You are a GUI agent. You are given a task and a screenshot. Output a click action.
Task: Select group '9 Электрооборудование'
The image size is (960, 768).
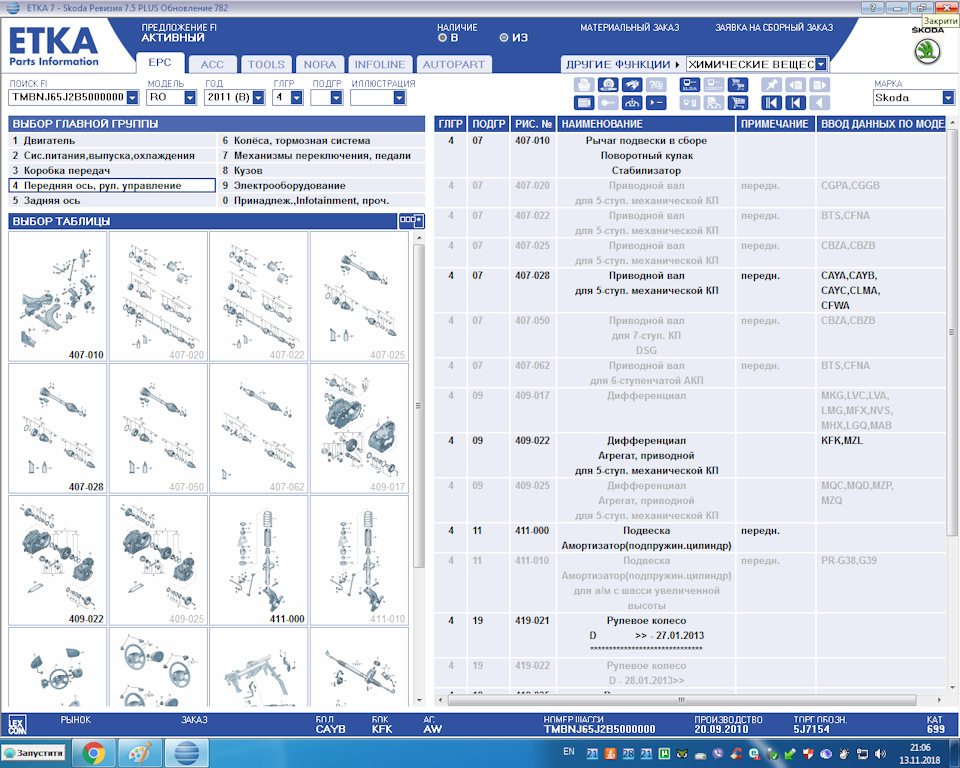321,186
